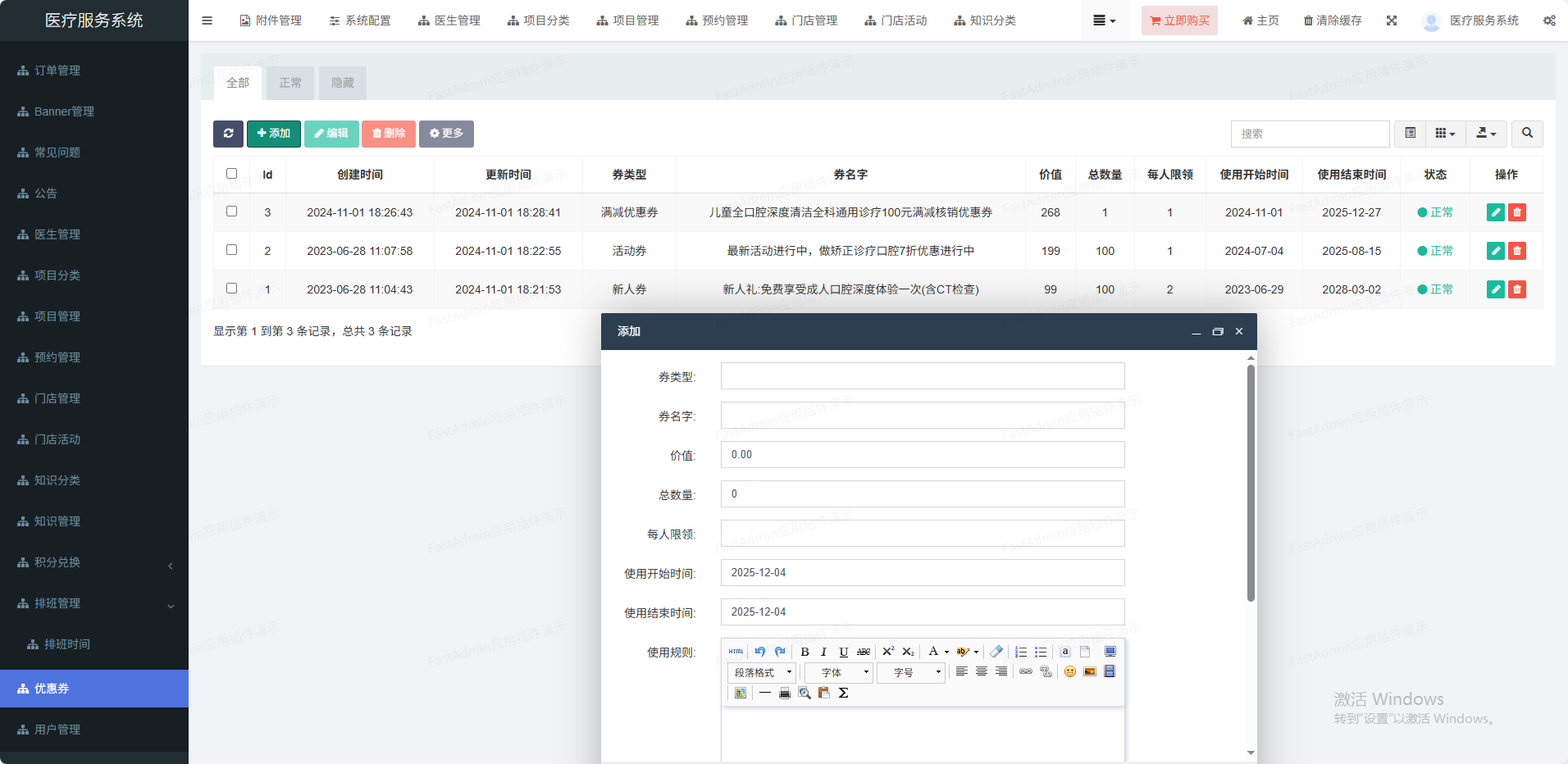The image size is (1568, 764).
Task: Click the 立即购买 button
Action: coord(1179,20)
